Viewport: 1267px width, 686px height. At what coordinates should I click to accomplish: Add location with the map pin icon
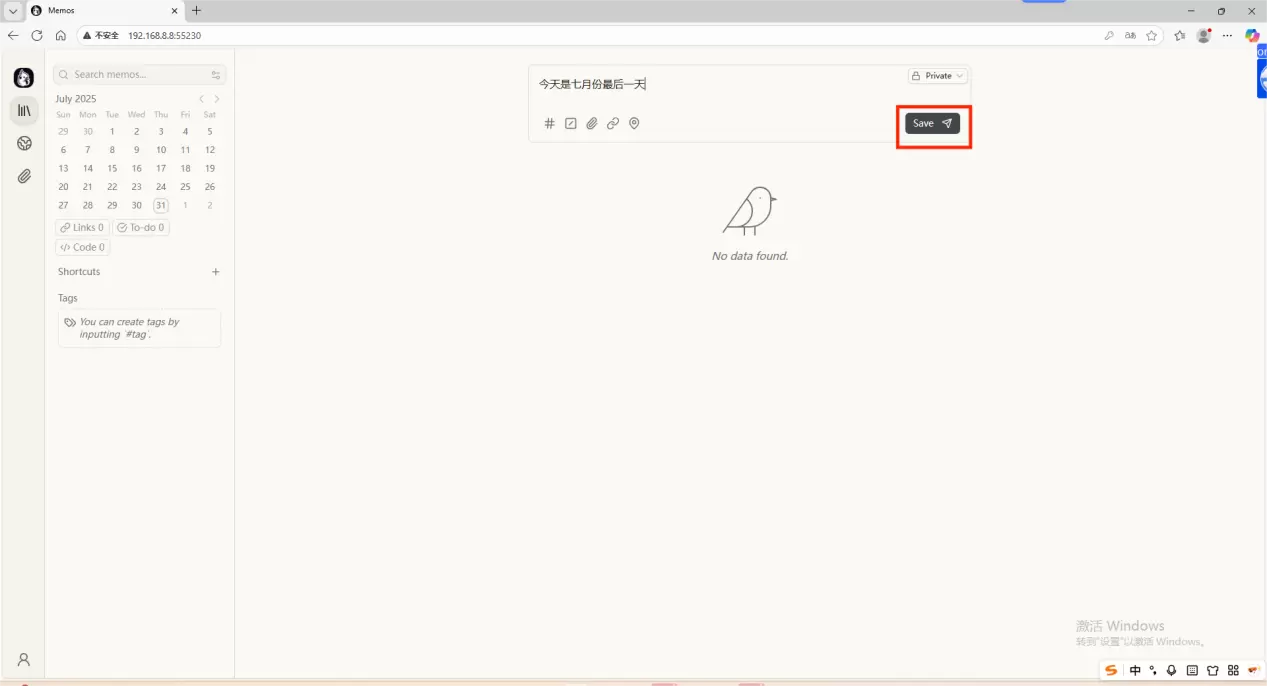point(634,124)
